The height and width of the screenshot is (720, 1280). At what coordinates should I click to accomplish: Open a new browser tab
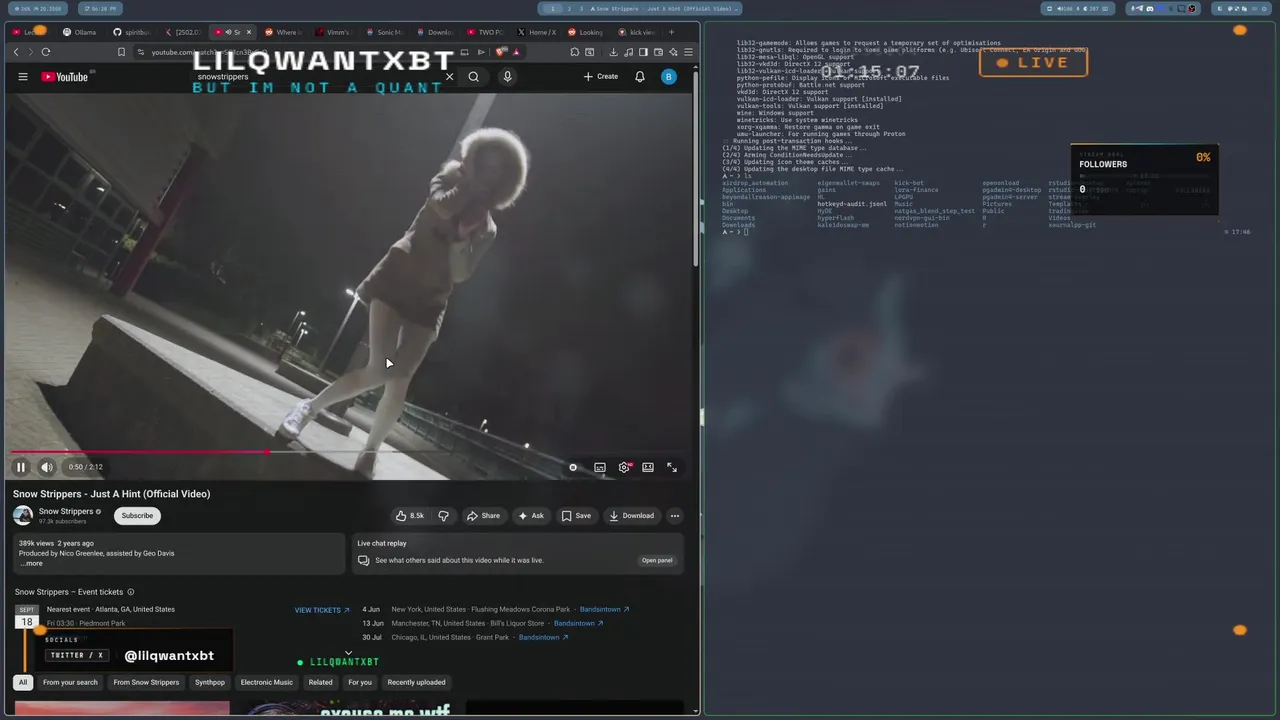point(671,32)
